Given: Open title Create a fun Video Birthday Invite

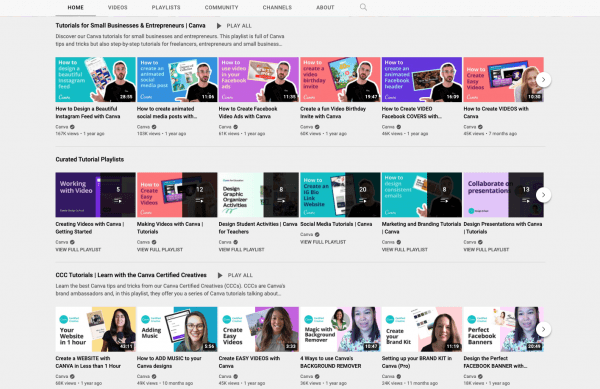Looking at the screenshot, I should [333, 112].
